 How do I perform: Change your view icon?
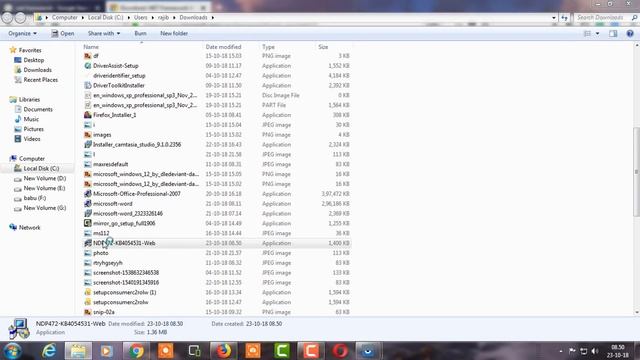pyautogui.click(x=587, y=33)
